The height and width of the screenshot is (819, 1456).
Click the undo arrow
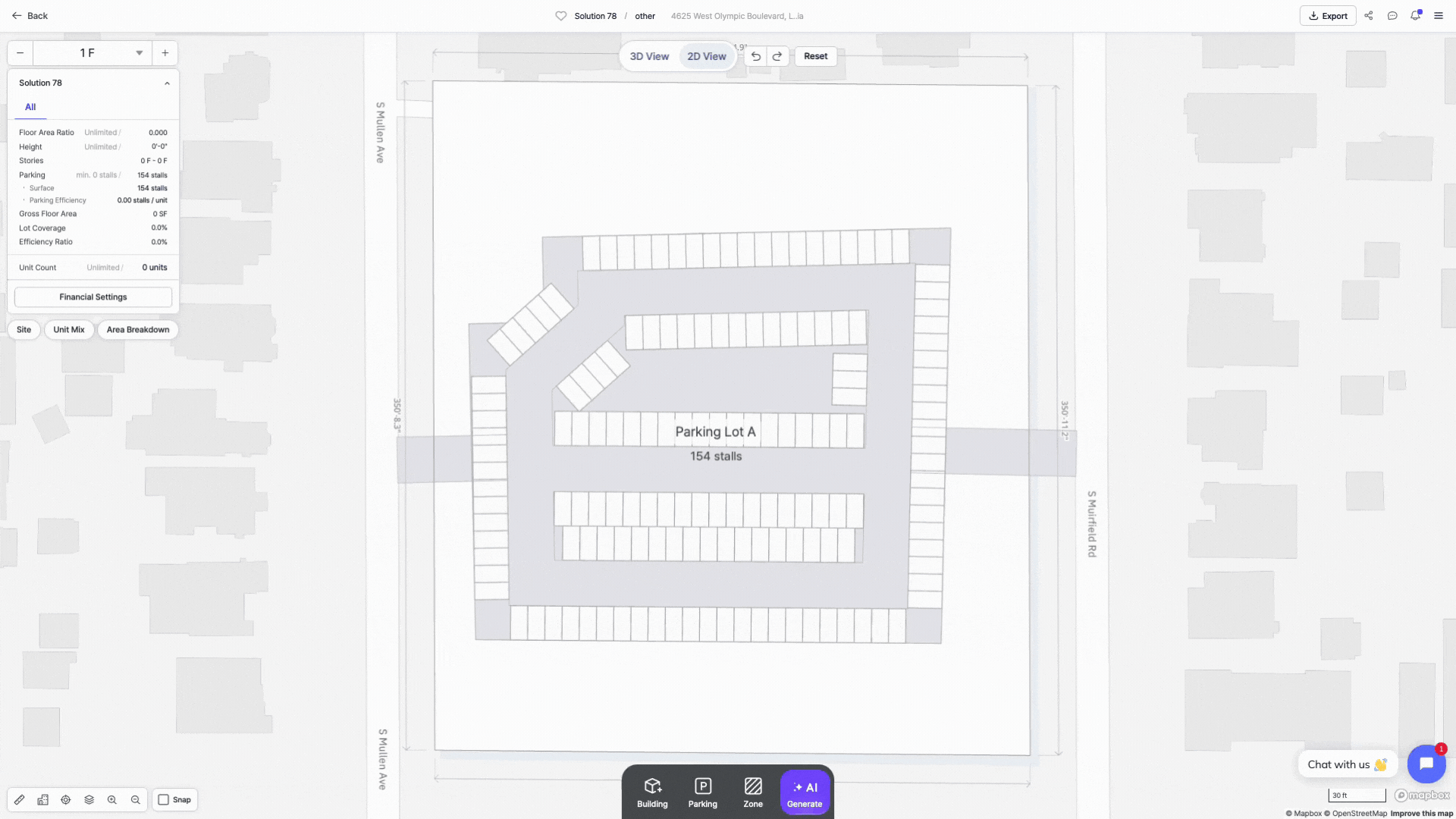(755, 56)
